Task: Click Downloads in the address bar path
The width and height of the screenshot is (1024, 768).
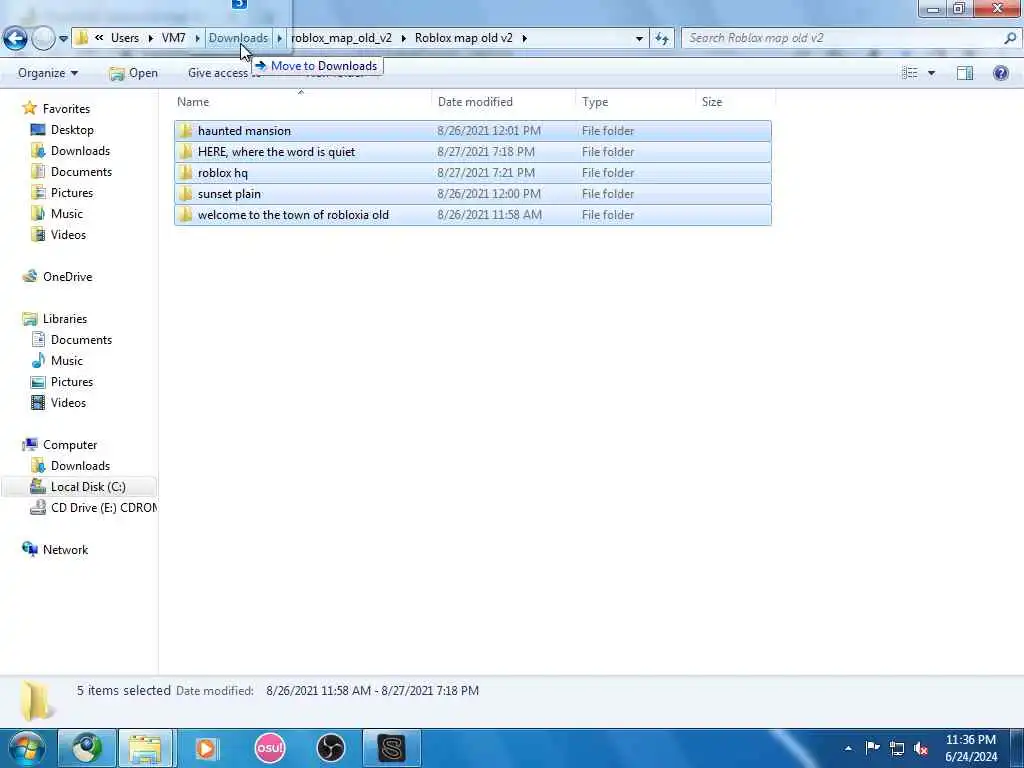Action: pyautogui.click(x=238, y=38)
